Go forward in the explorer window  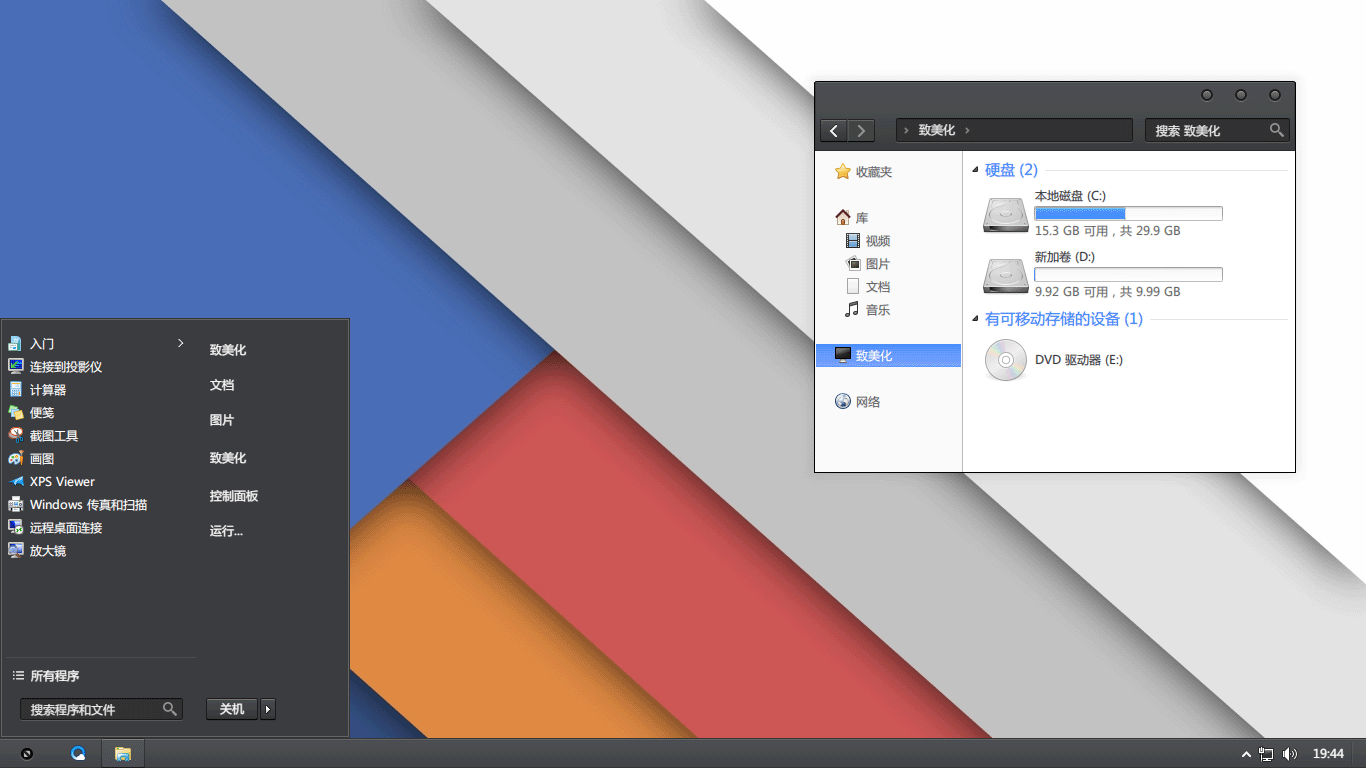[861, 131]
